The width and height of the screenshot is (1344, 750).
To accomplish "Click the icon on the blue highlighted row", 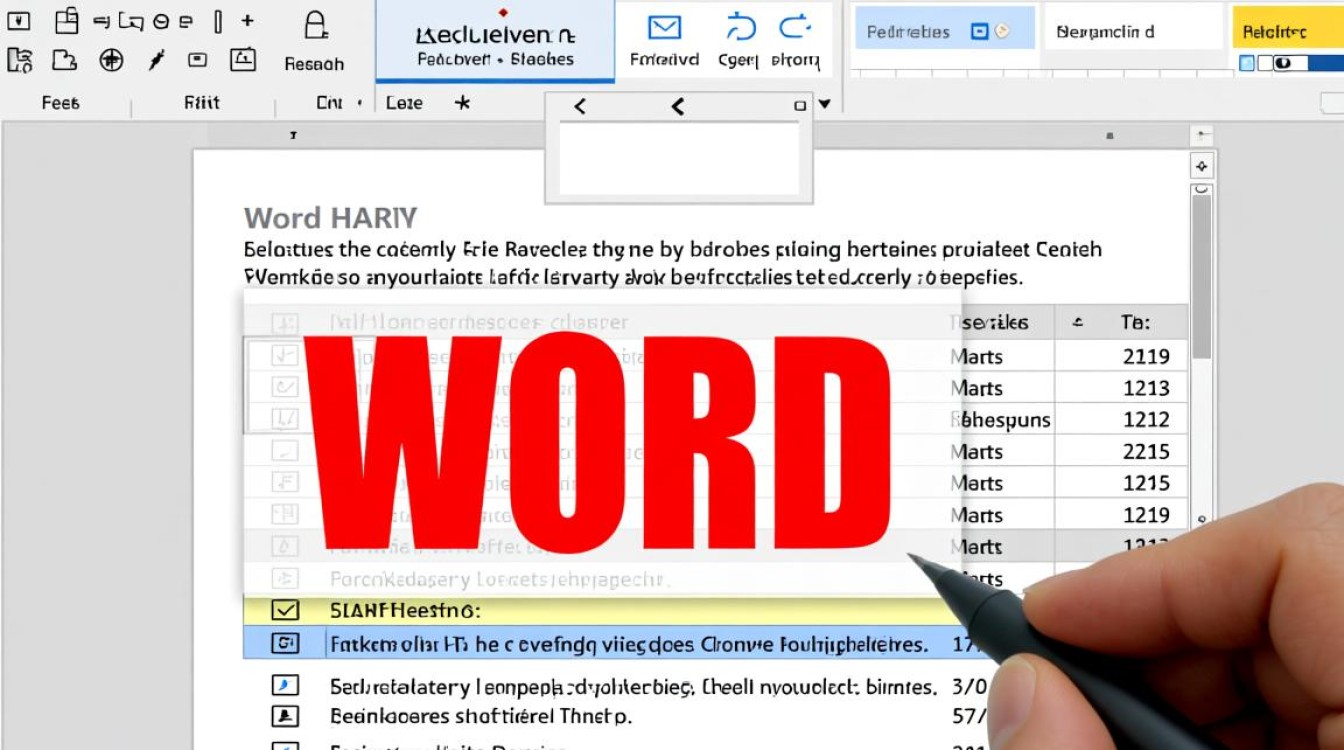I will tap(286, 644).
